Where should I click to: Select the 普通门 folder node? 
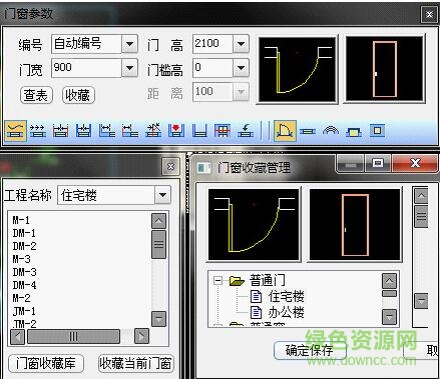[267, 280]
